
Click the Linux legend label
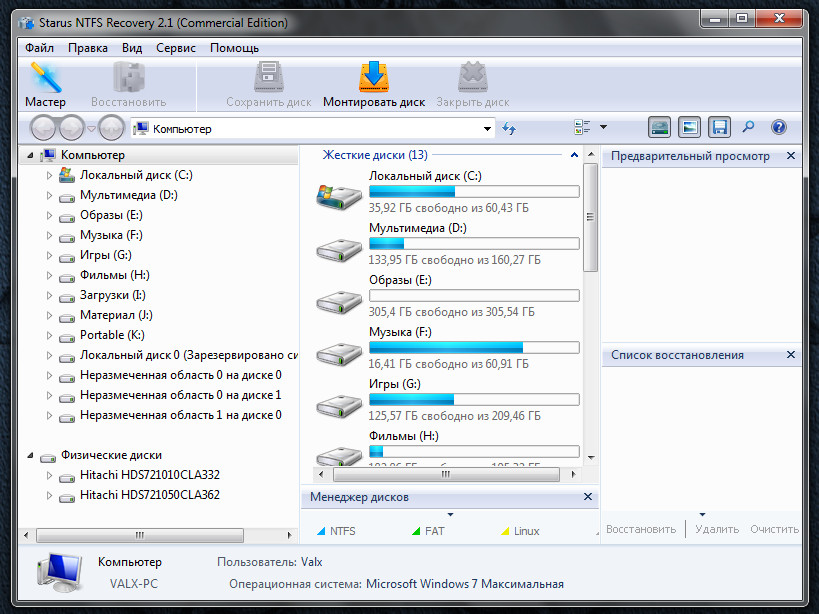click(x=526, y=531)
